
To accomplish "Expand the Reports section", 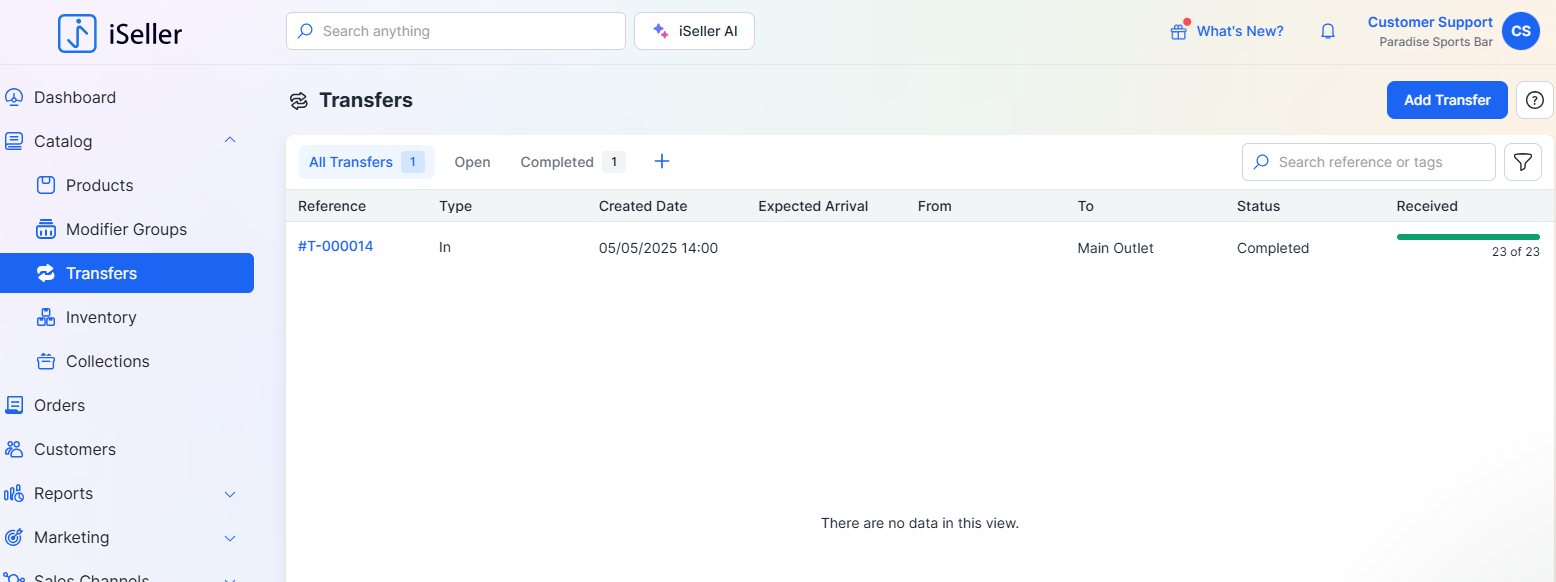I will 229,494.
